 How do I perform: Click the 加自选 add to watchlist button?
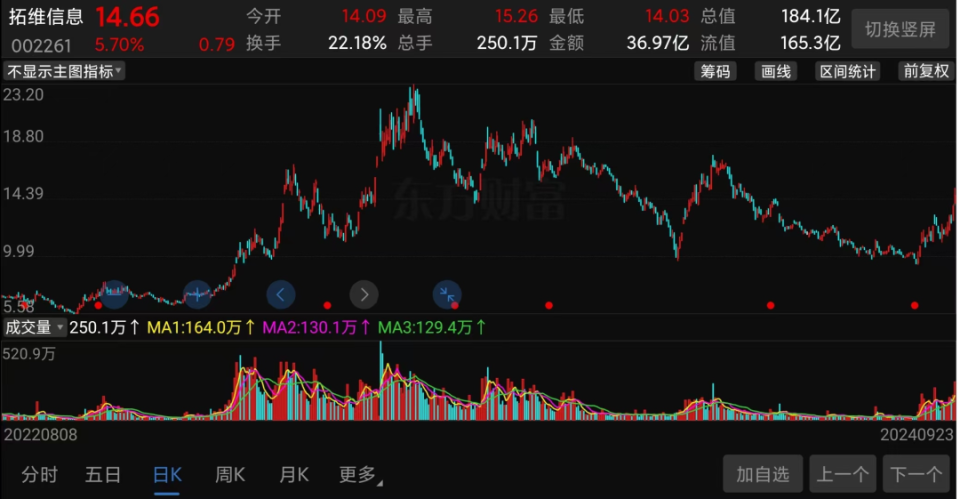762,474
